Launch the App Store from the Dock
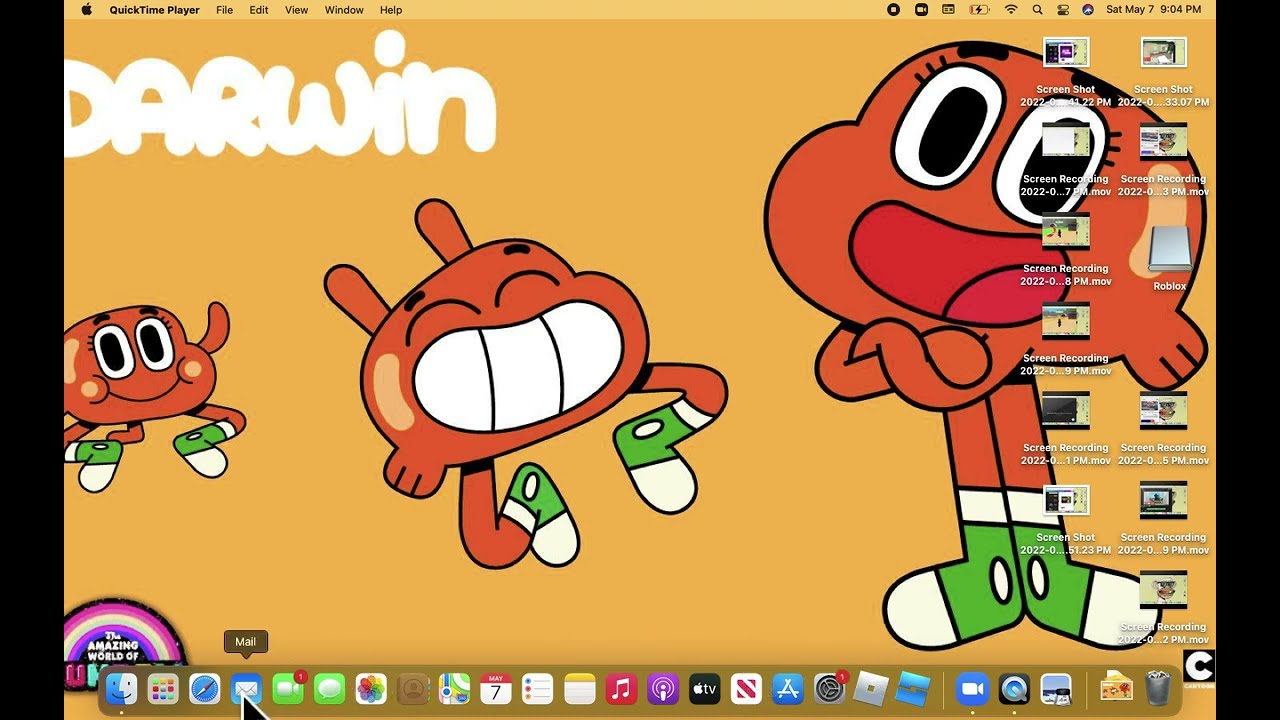Screen dimensions: 1280x720 788,688
